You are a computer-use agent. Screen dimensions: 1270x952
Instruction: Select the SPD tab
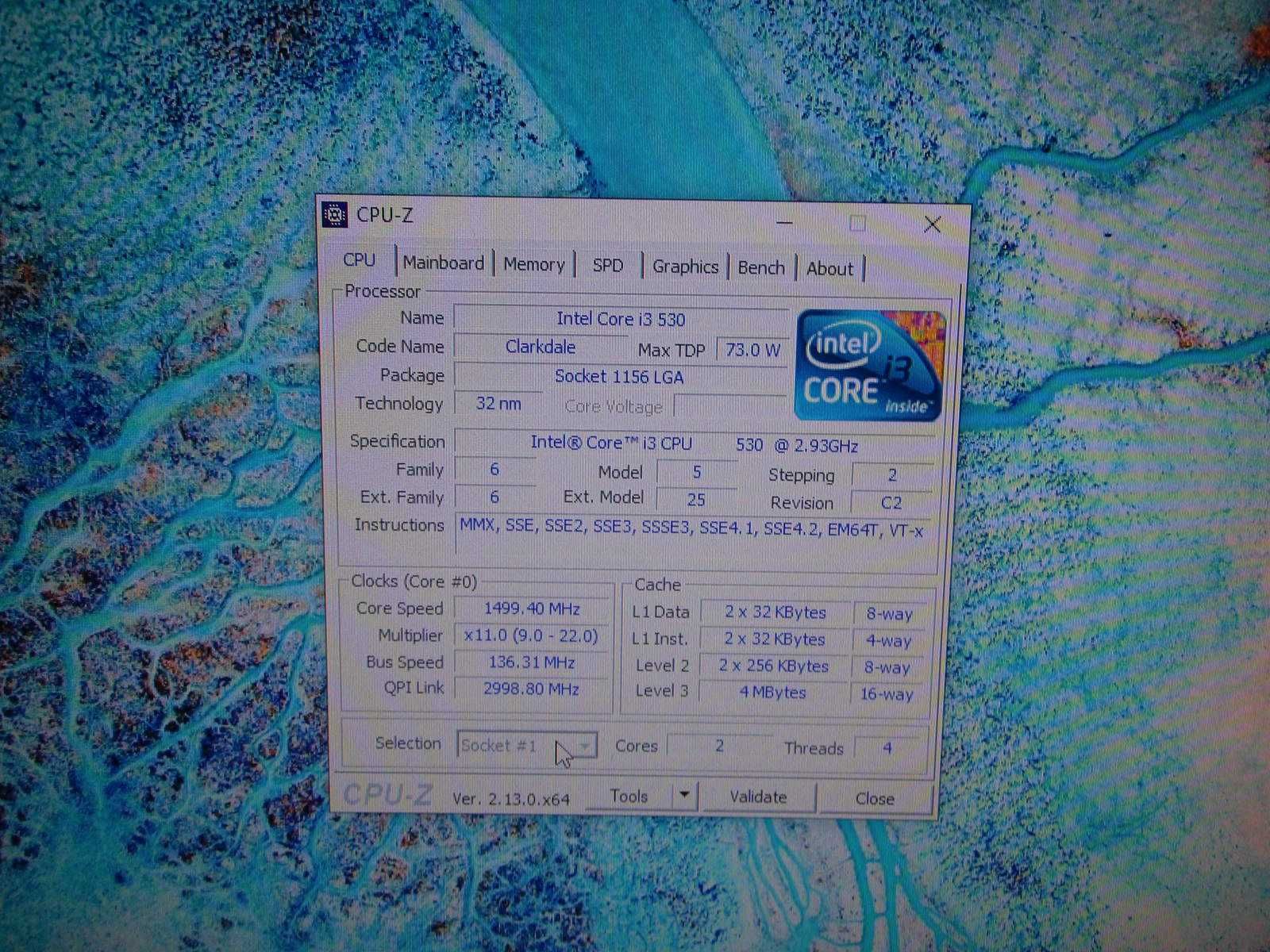608,265
